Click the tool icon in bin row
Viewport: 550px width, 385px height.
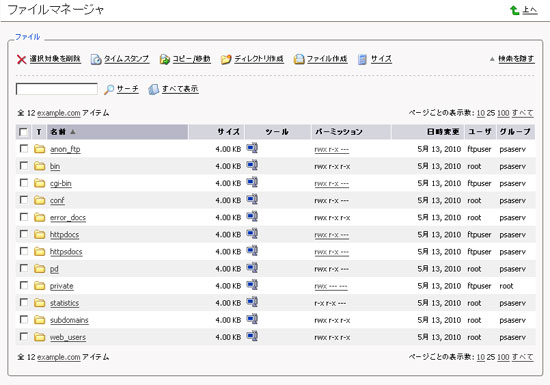[x=252, y=165]
